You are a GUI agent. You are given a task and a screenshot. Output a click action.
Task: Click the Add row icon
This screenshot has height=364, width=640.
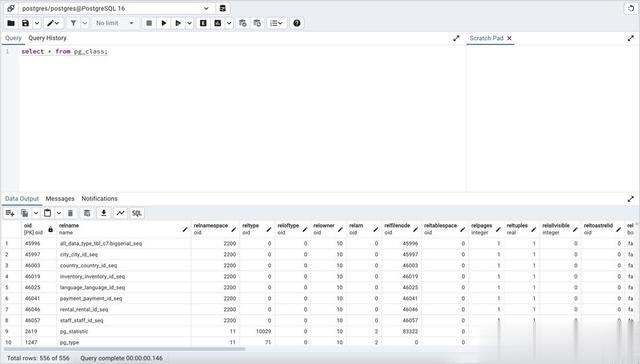10,213
